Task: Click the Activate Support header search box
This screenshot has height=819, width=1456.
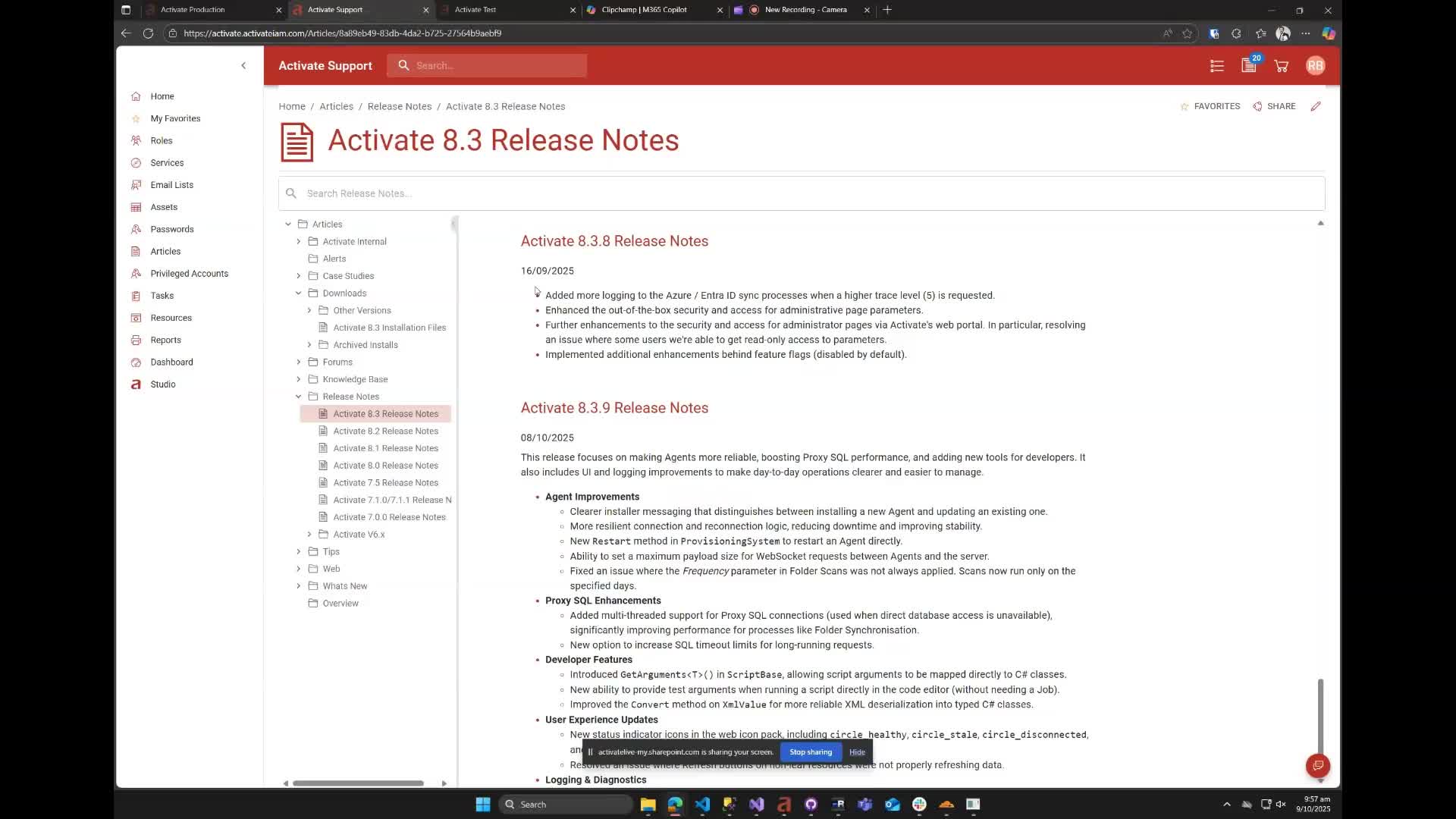Action: tap(487, 66)
